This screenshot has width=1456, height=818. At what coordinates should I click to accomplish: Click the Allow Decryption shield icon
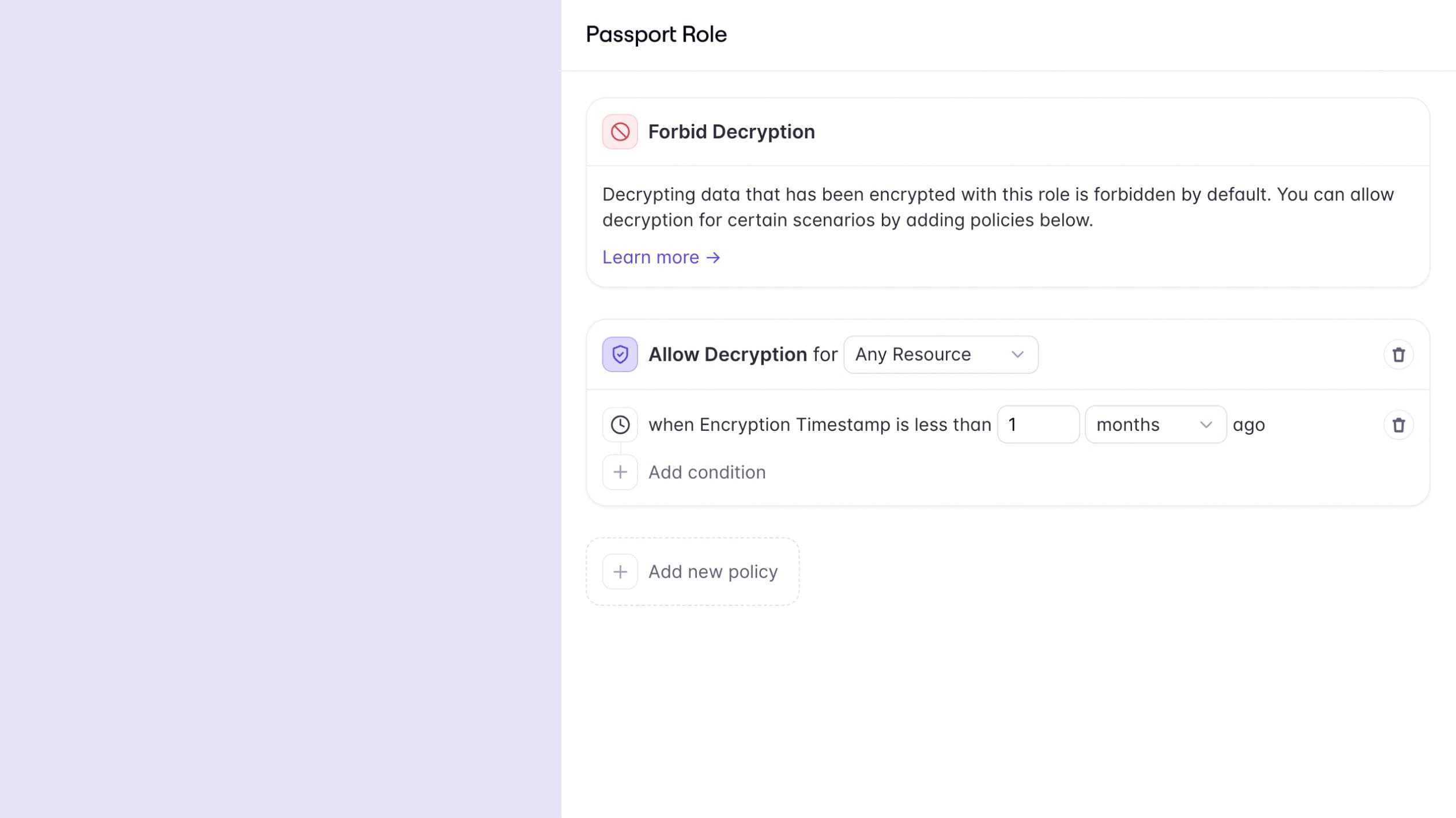620,354
